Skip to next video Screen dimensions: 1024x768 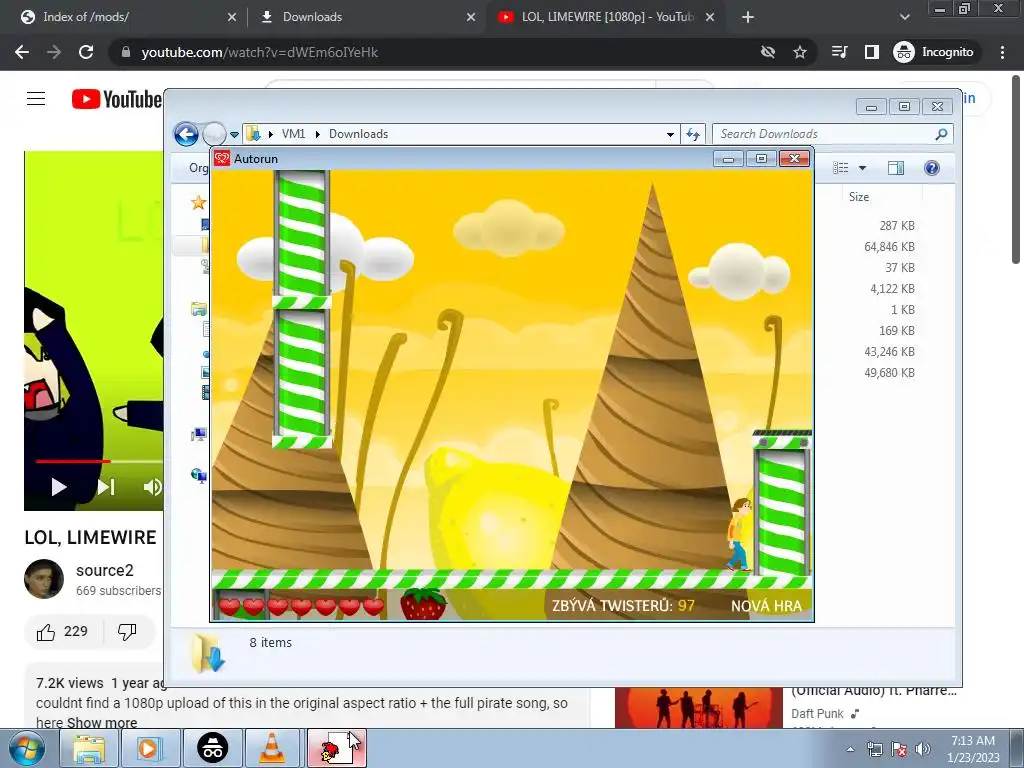pyautogui.click(x=106, y=487)
